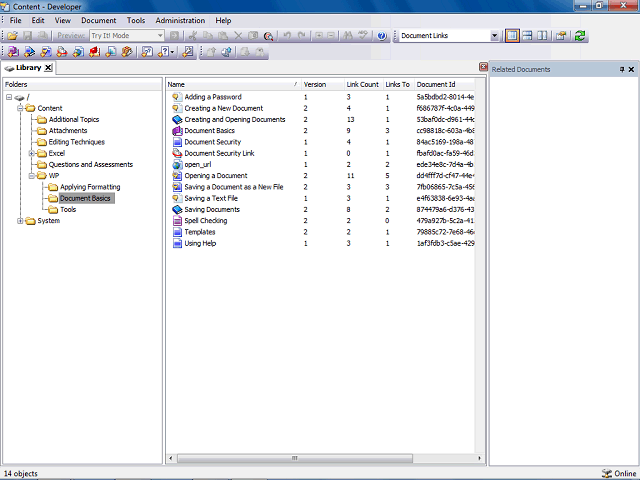Click the find-in-library magnifier icon
The width and height of the screenshot is (640, 480).
(268, 36)
